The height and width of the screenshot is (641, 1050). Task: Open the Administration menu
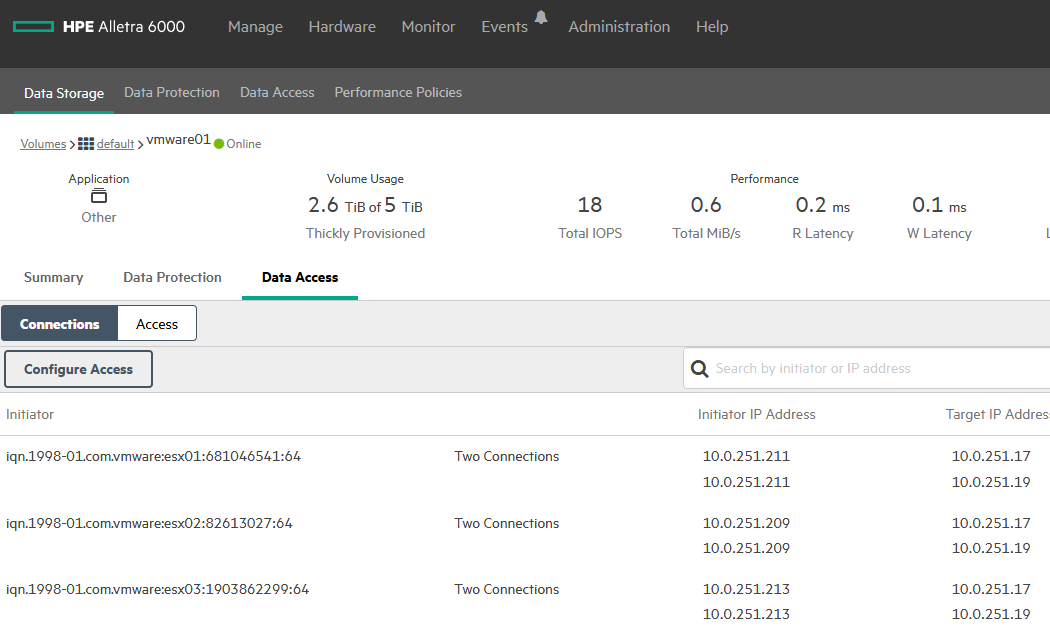[619, 27]
